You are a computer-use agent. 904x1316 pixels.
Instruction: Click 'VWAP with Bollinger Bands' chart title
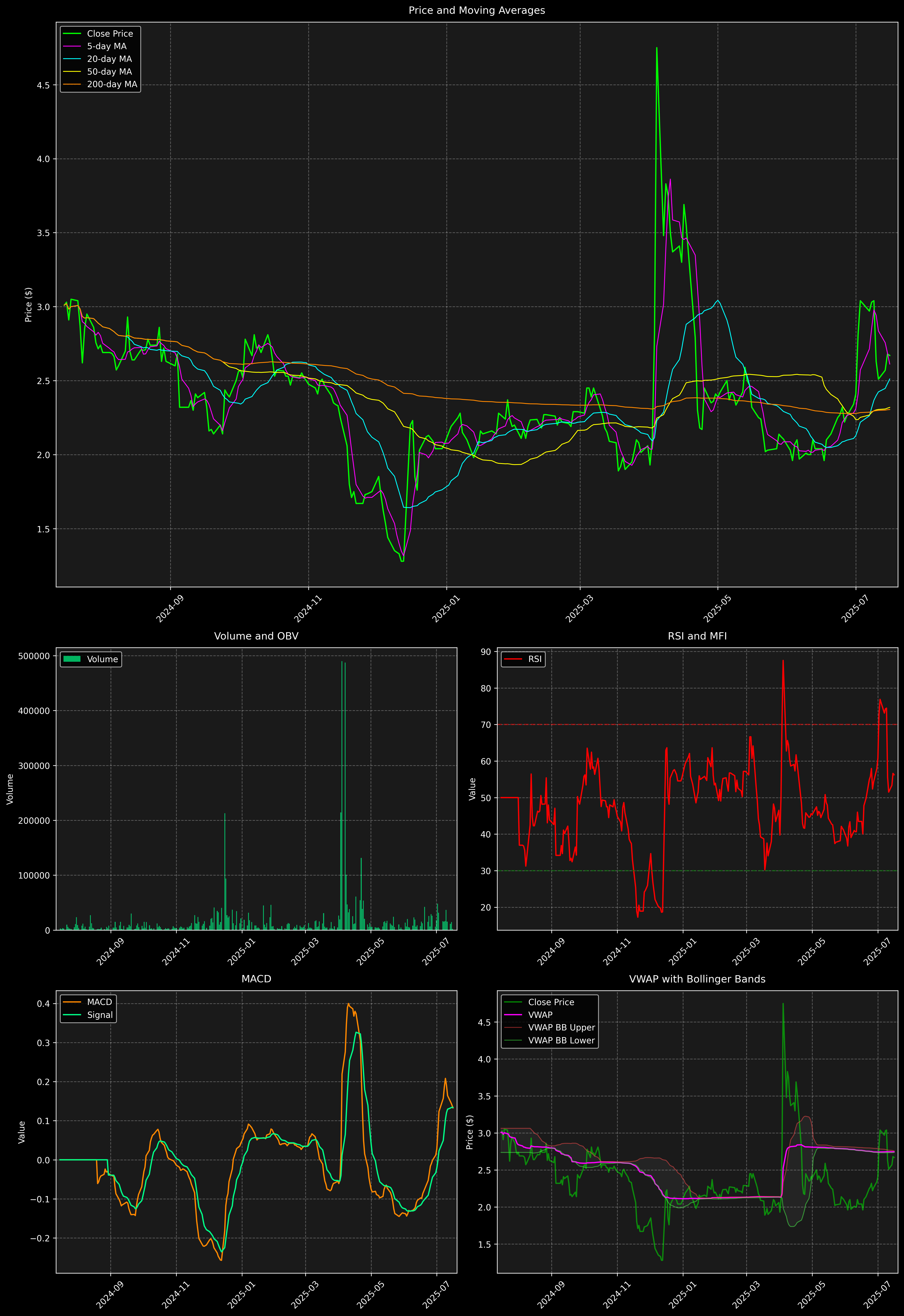697,979
